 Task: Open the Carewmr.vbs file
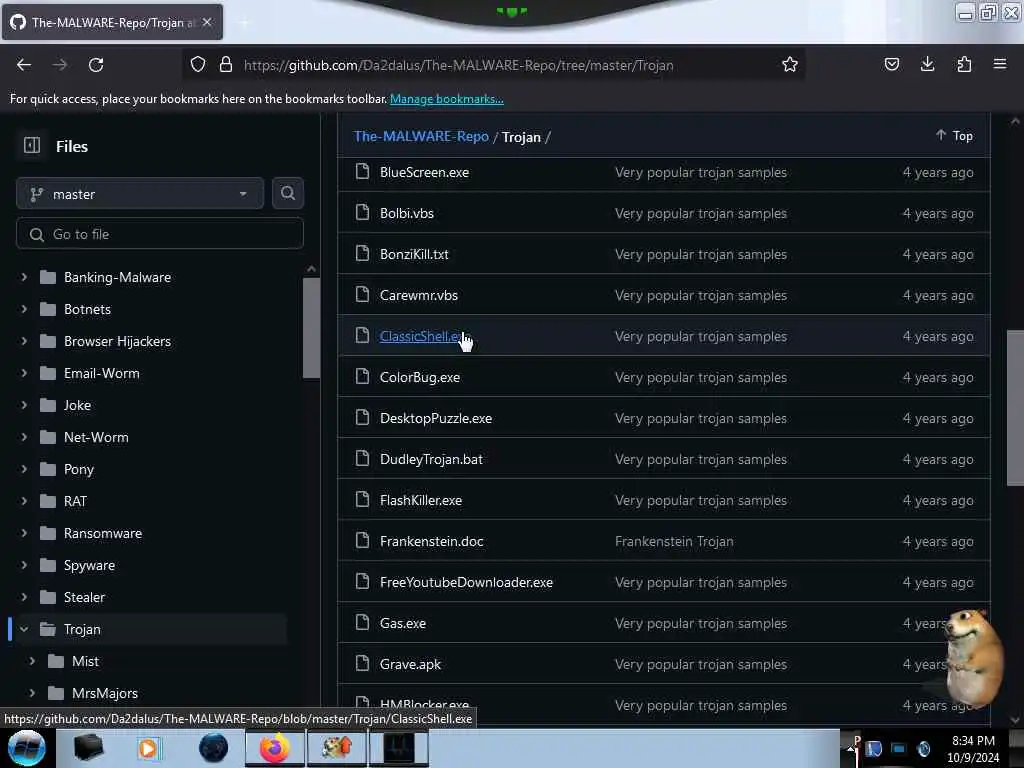[419, 295]
